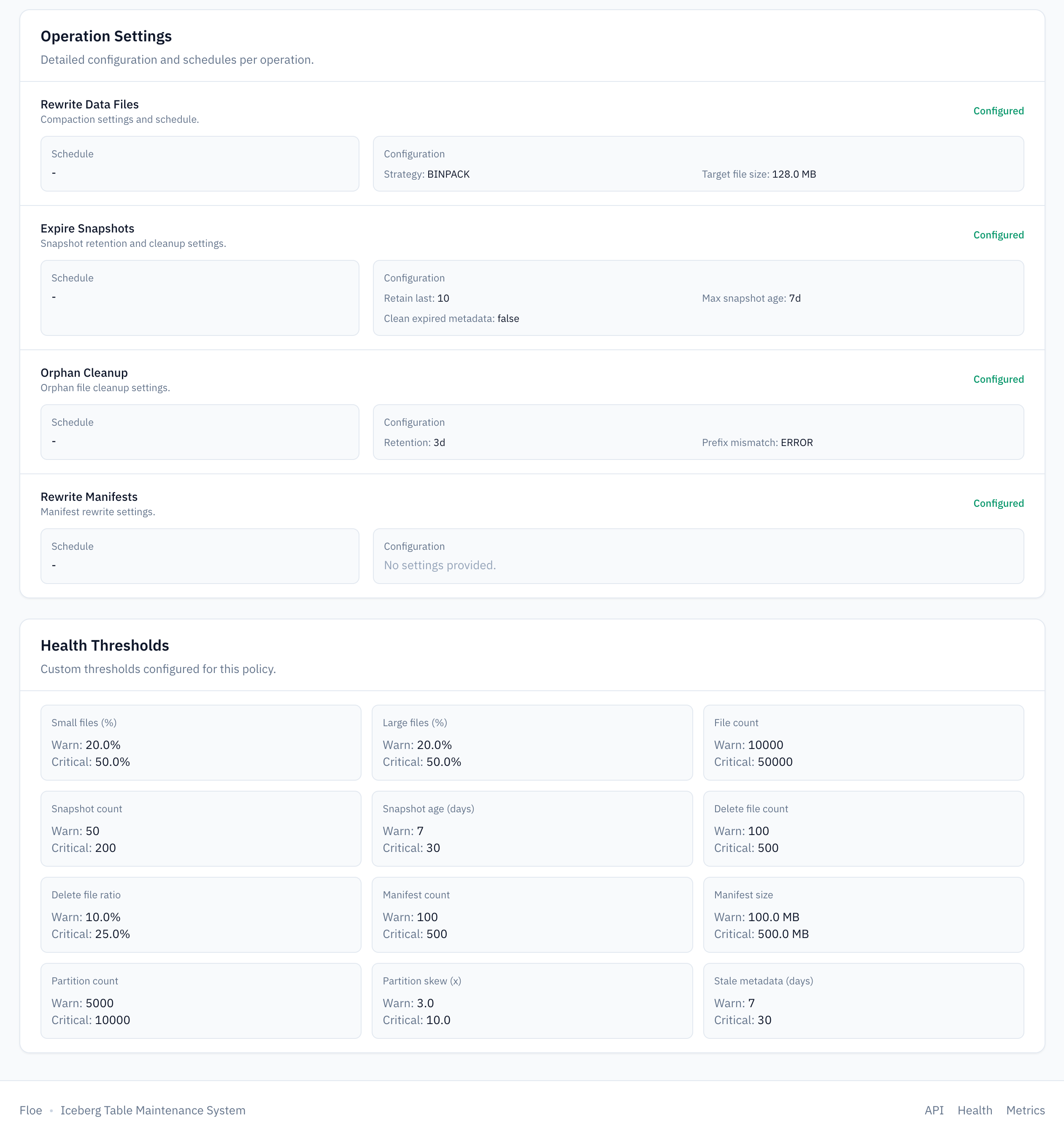Select the Prefix mismatch ERROR value
Screen dimensions: 1064x1130
[x=796, y=443]
